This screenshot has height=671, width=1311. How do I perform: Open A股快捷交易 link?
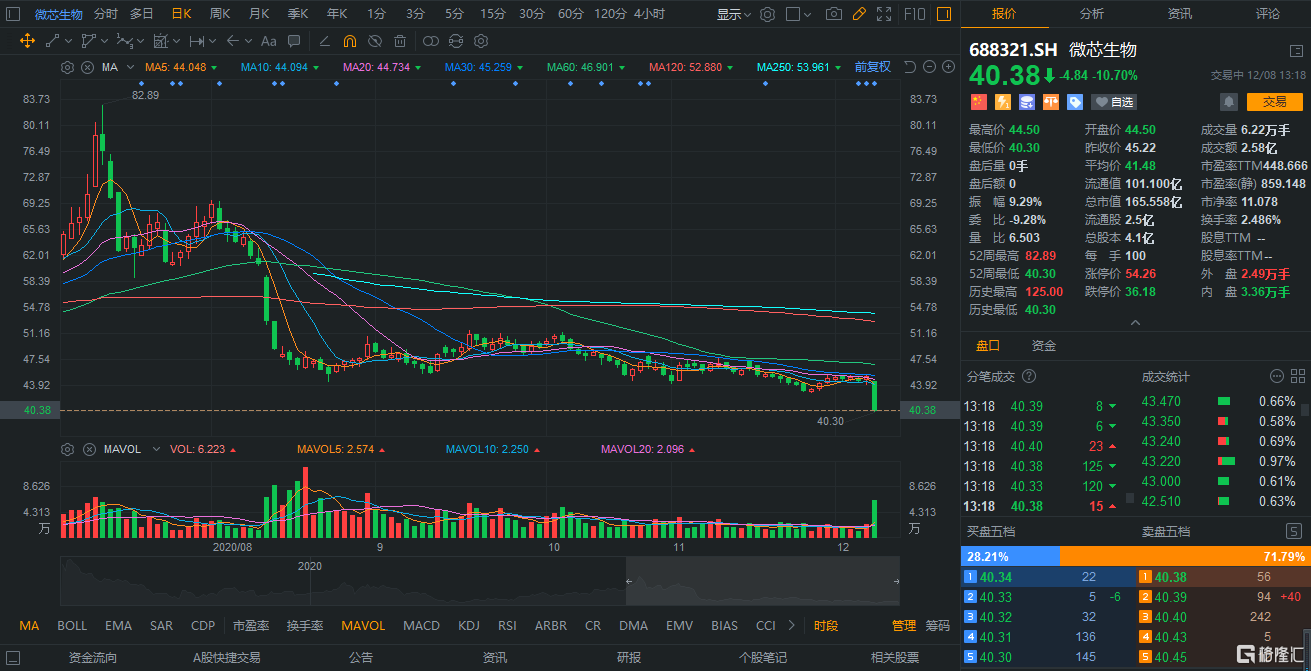(227, 657)
